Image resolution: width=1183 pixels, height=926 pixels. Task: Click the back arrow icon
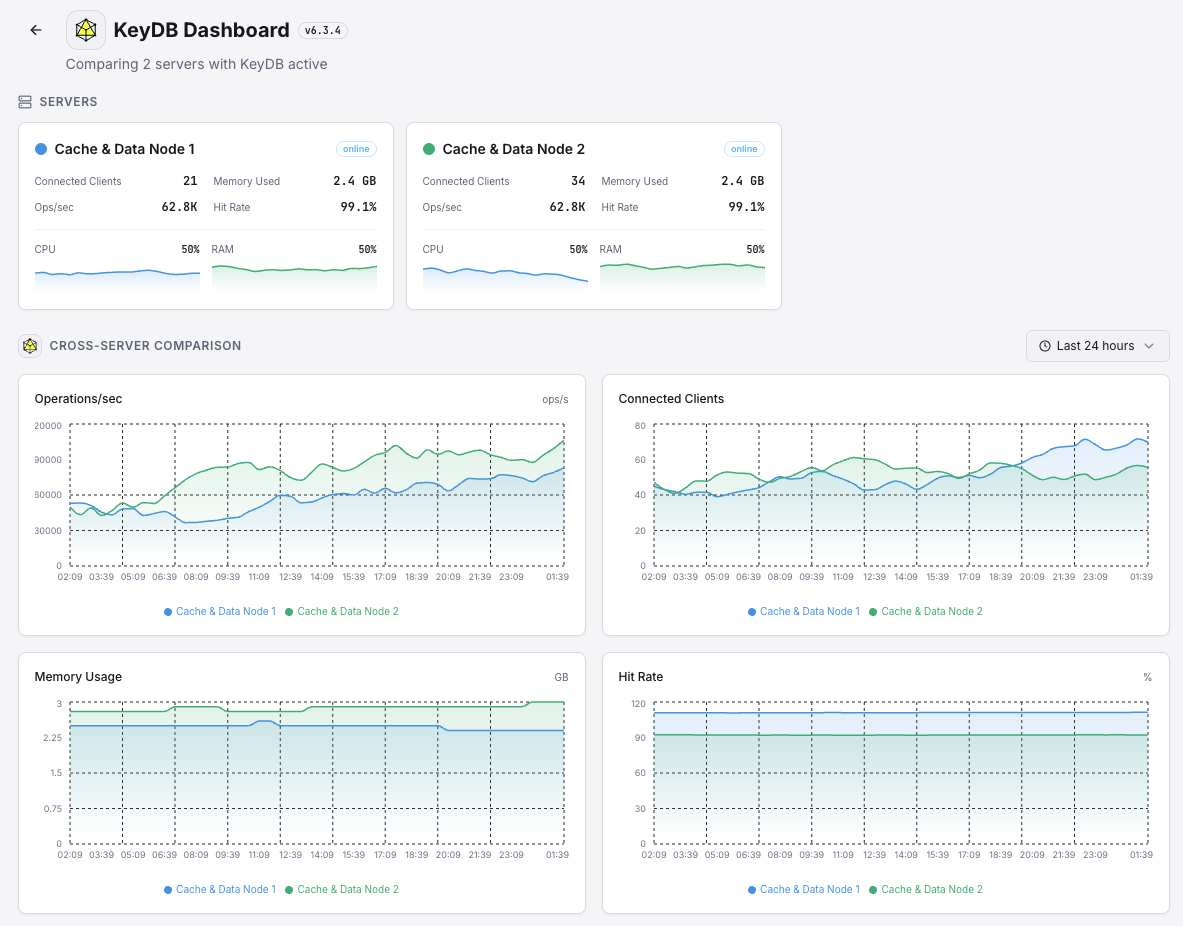[x=36, y=30]
